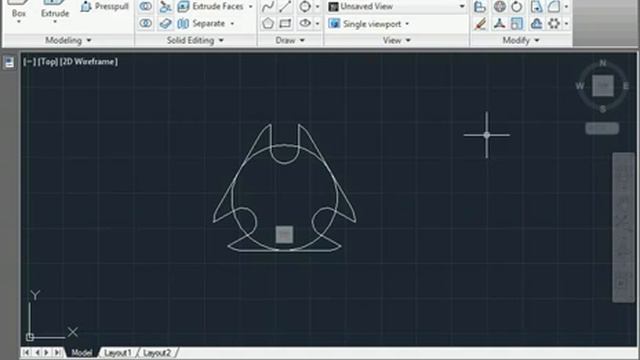This screenshot has width=640, height=360.
Task: Select the Line tool in Draw panel
Action: pyautogui.click(x=285, y=7)
